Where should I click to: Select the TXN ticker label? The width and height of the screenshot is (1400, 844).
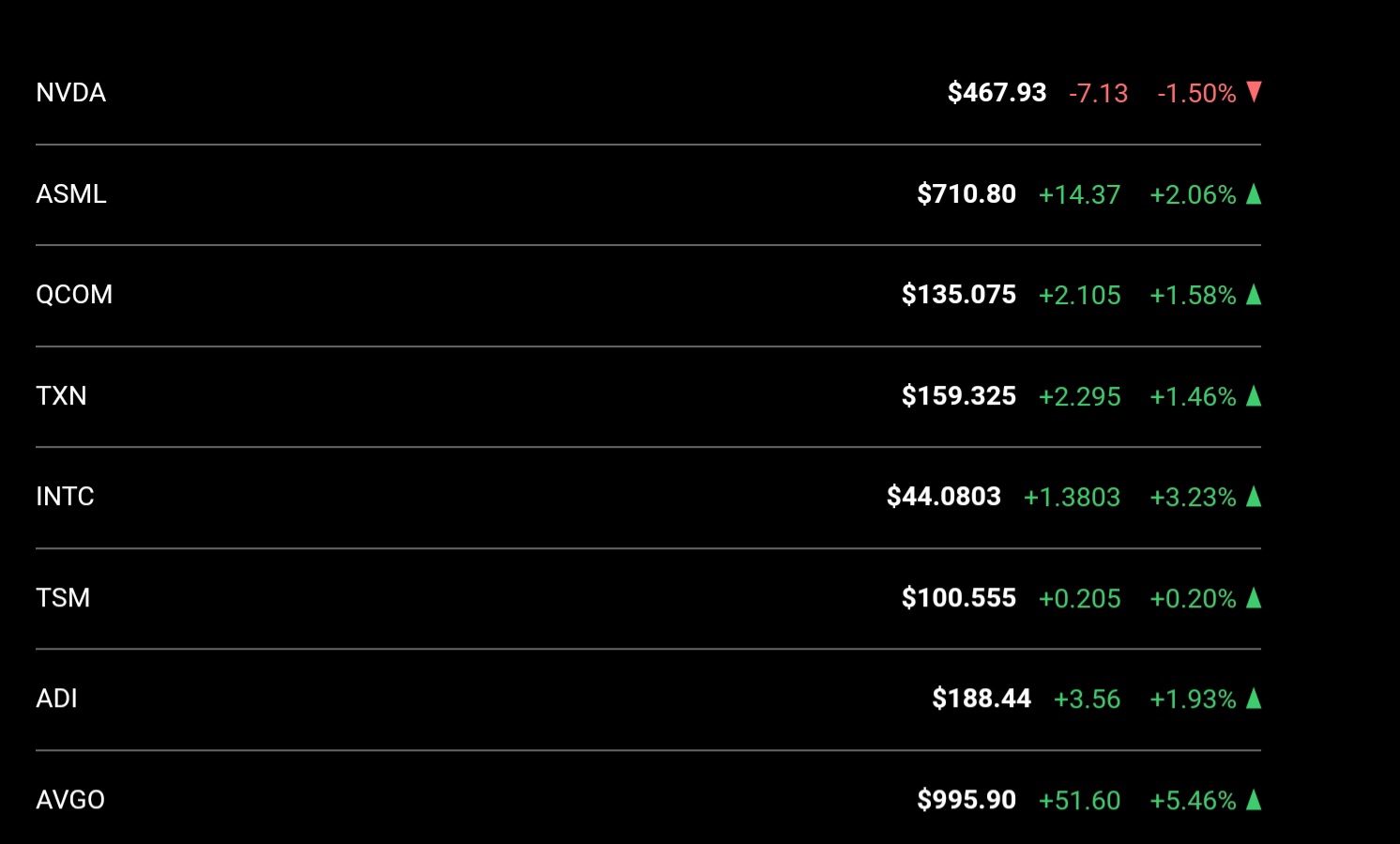click(x=61, y=395)
